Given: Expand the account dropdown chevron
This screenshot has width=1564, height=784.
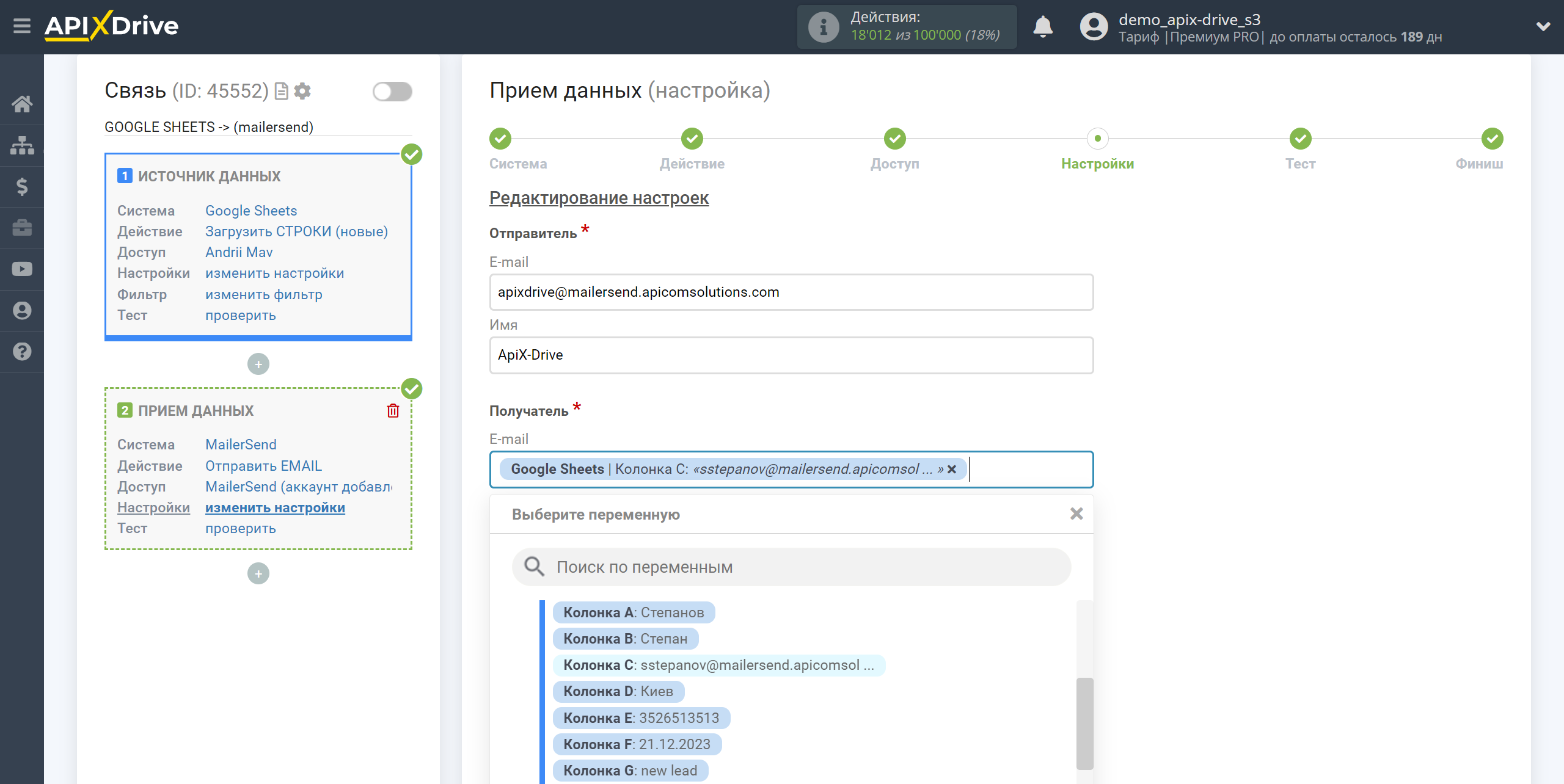Looking at the screenshot, I should pos(1543,27).
